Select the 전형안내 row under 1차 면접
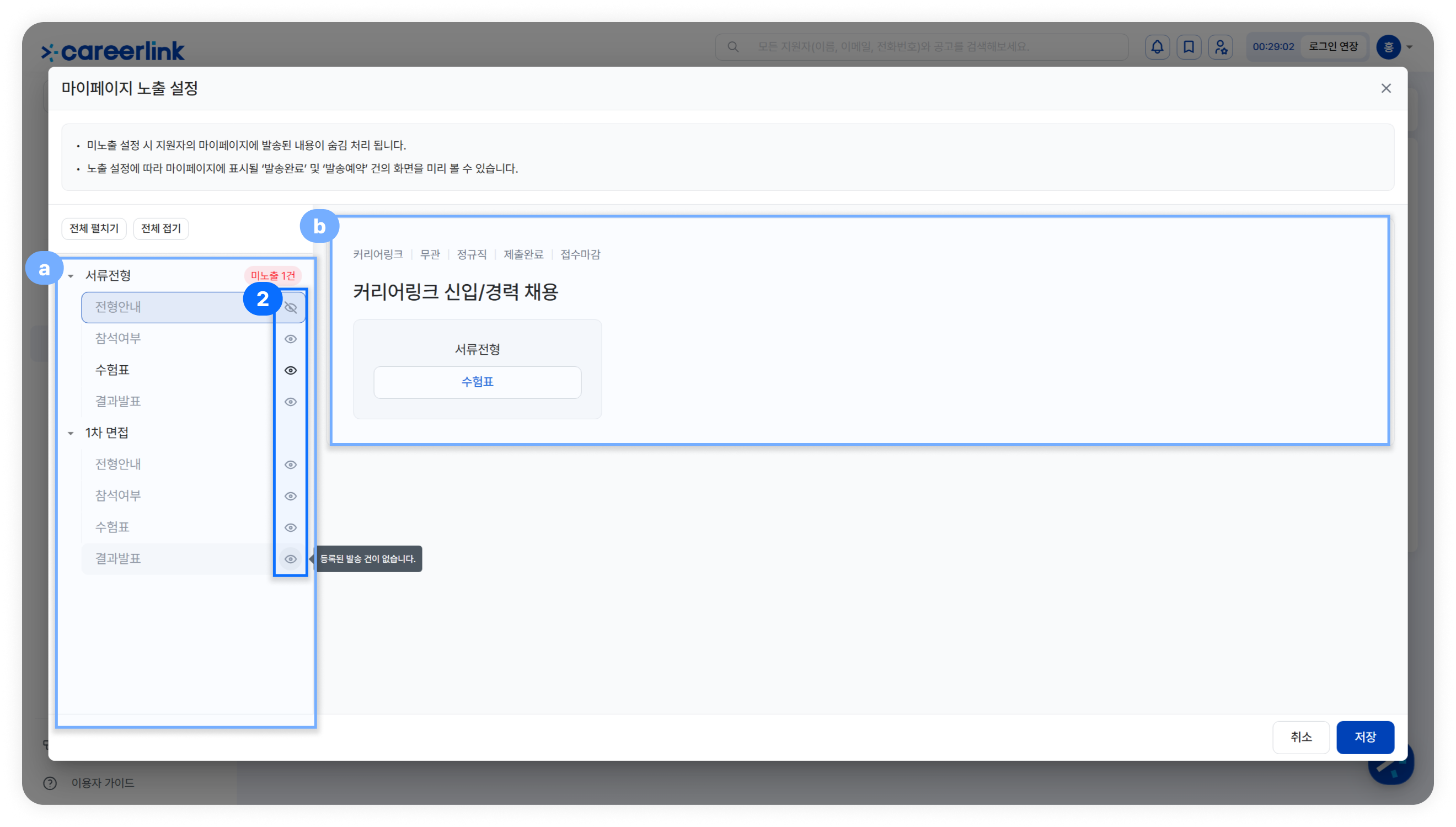Screen dimensions: 1456x827 pyautogui.click(x=194, y=465)
